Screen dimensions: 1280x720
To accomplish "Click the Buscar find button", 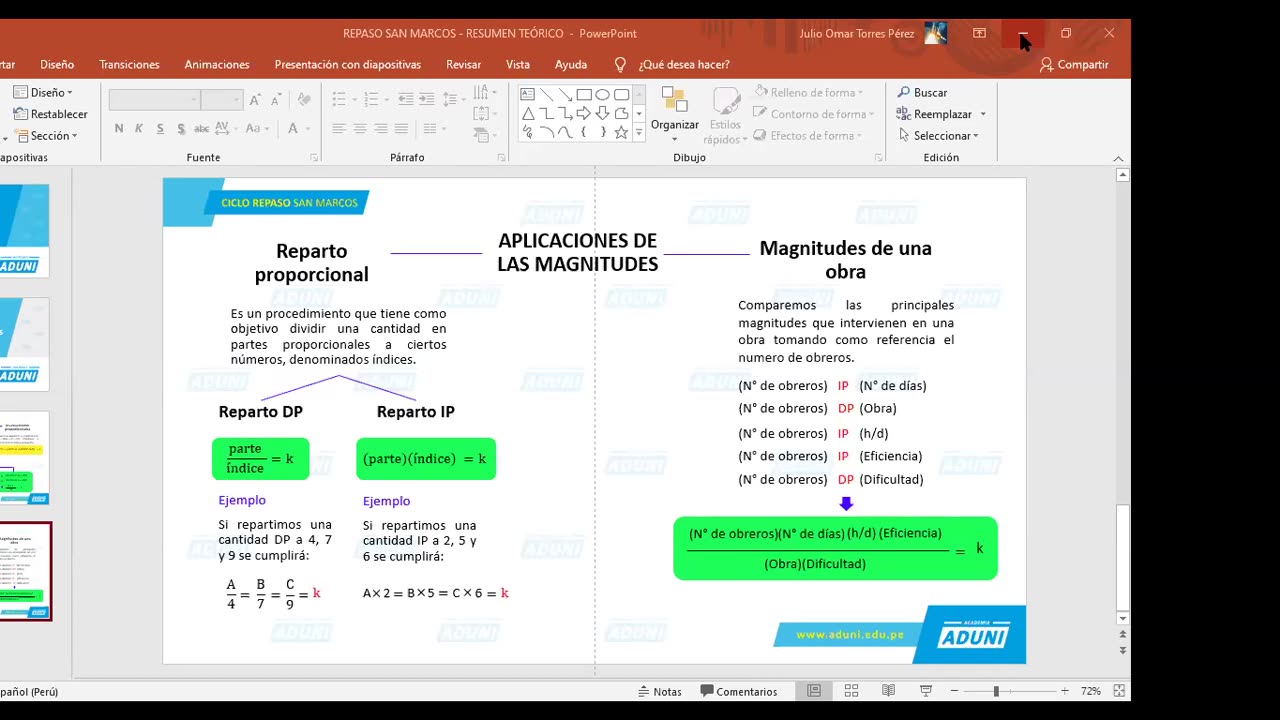I will (922, 92).
